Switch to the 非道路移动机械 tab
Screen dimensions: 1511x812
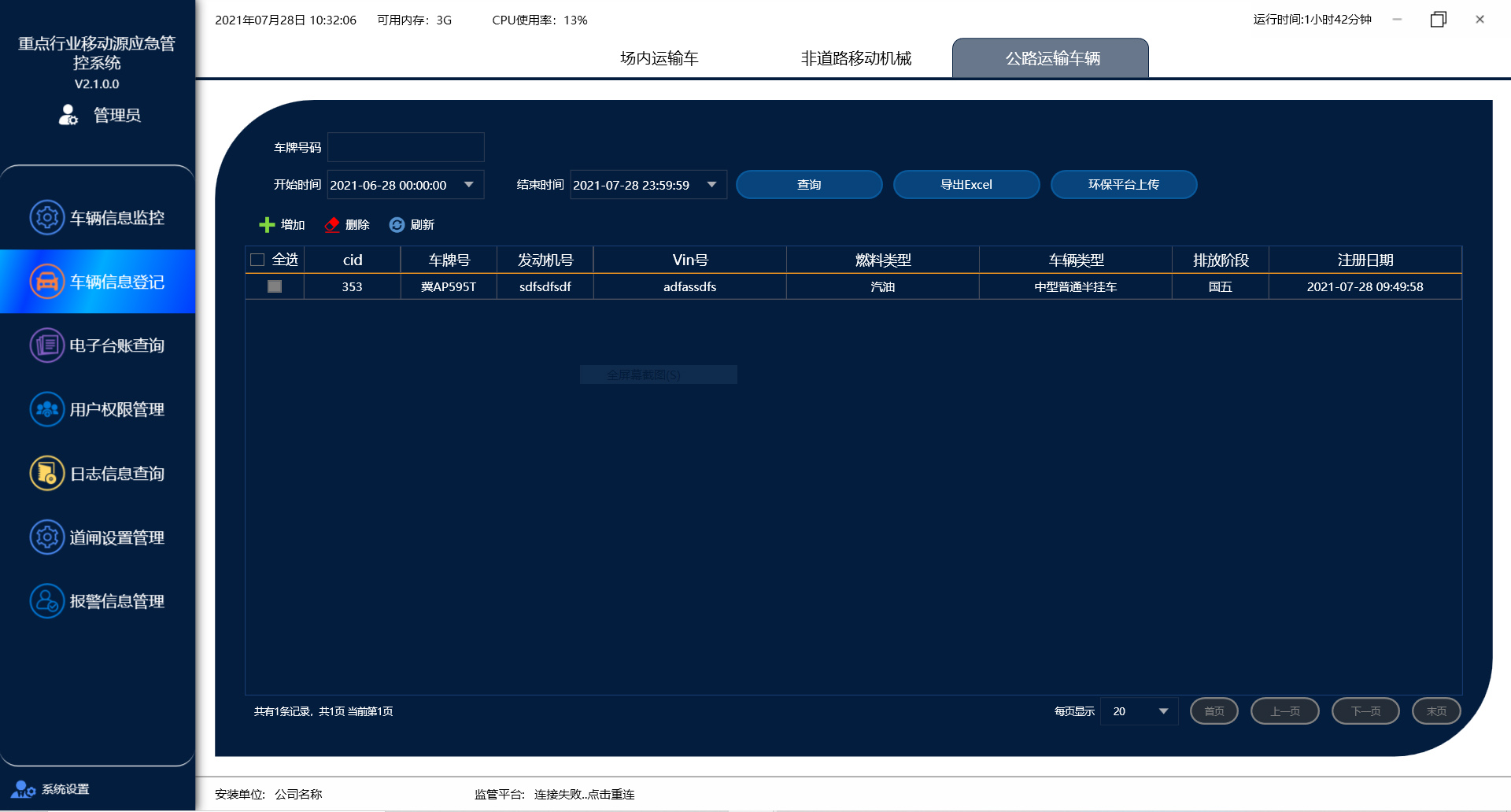[855, 58]
